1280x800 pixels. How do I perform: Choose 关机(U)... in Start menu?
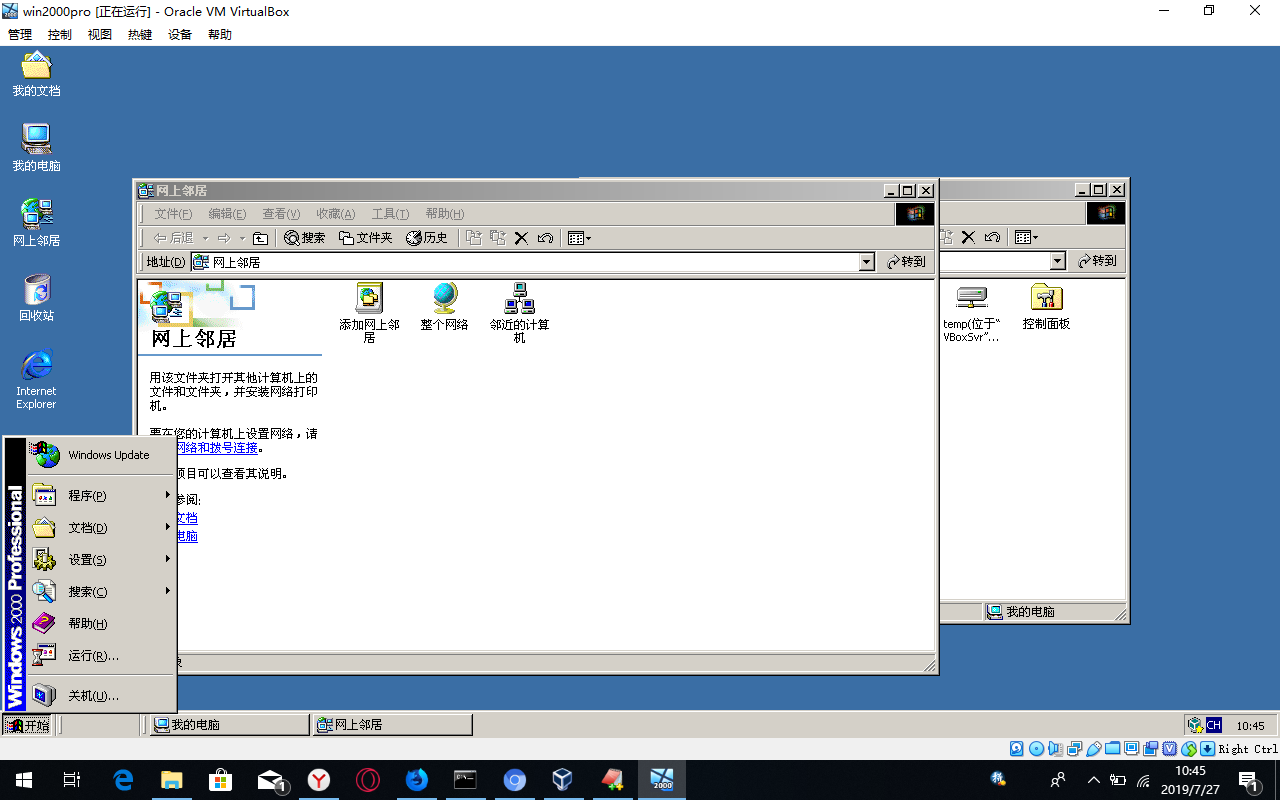click(x=102, y=696)
